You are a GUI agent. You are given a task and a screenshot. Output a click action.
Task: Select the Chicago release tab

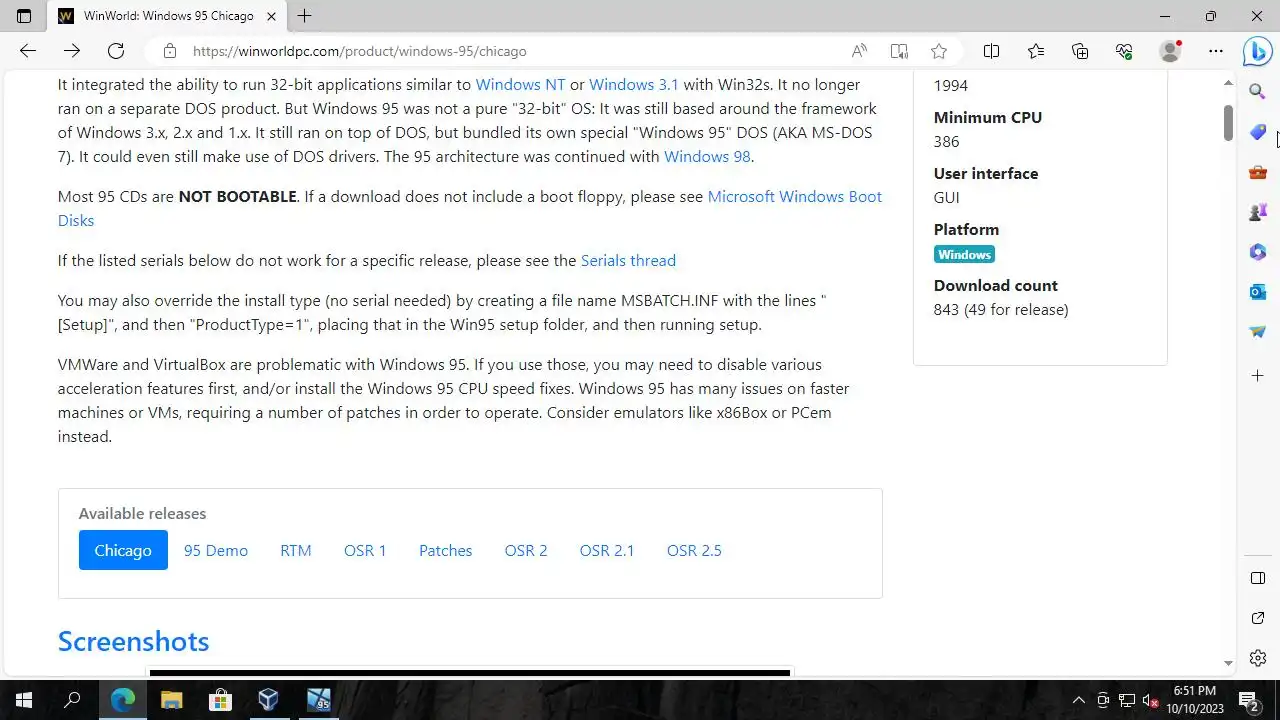click(123, 550)
